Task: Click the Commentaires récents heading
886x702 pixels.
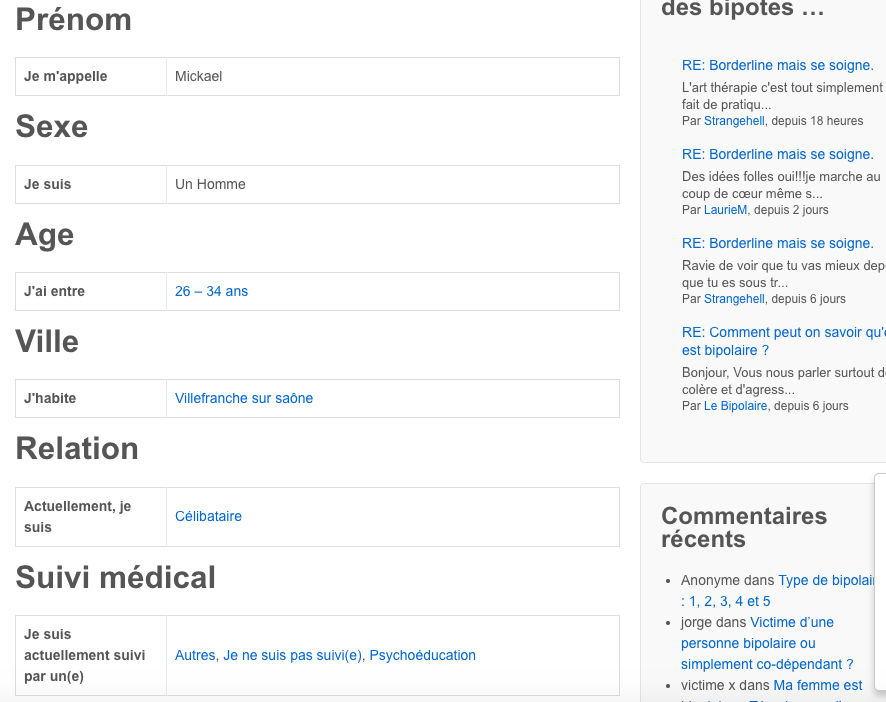Action: point(744,527)
